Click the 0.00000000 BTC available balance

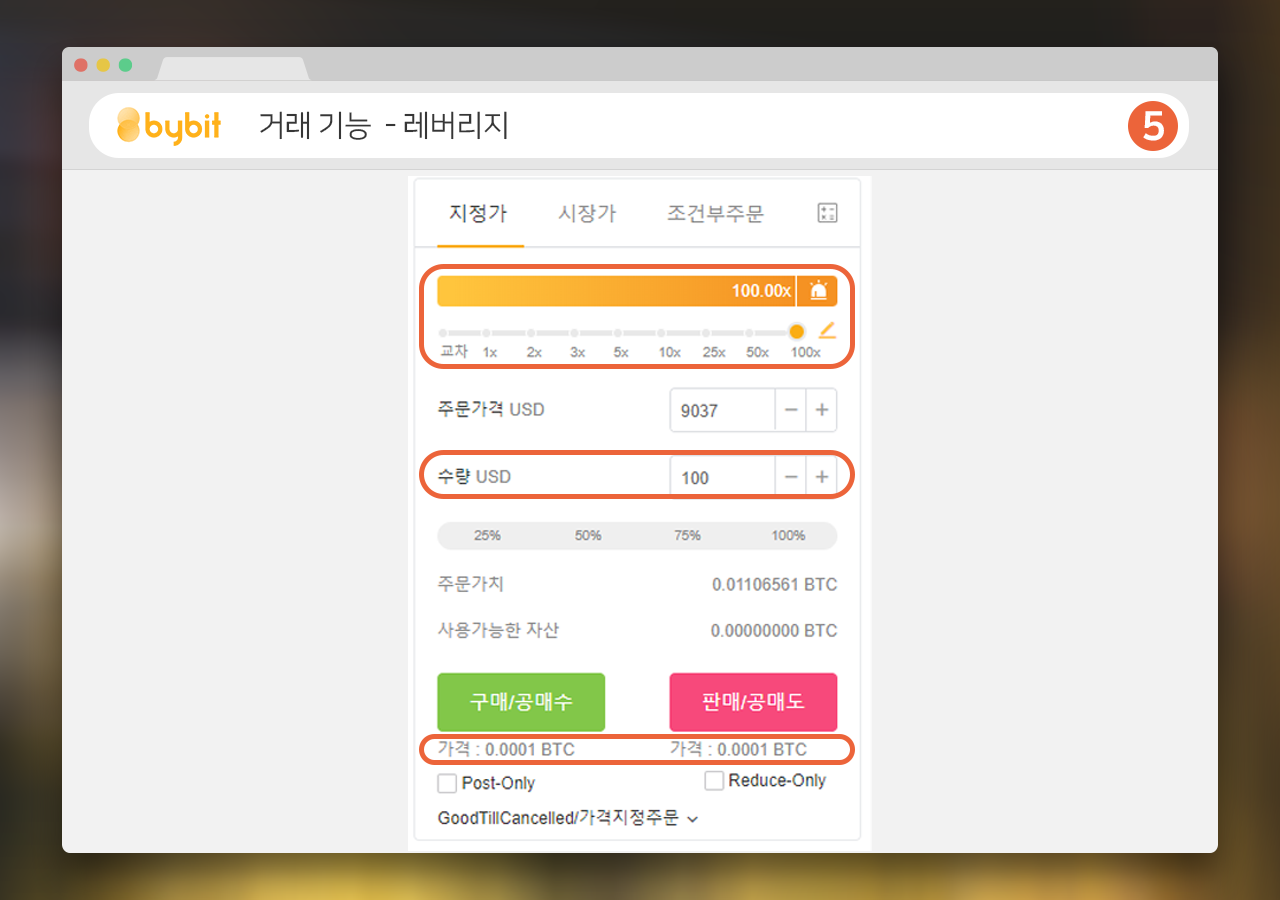tap(774, 631)
